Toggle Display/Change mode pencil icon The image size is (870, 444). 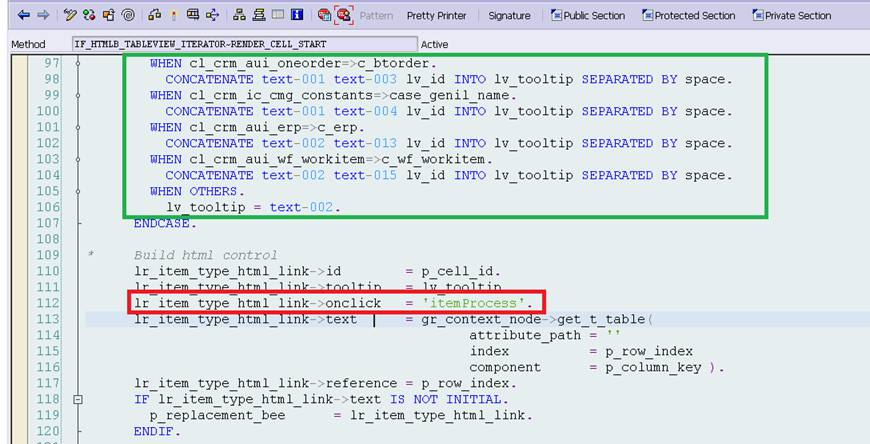pyautogui.click(x=70, y=15)
